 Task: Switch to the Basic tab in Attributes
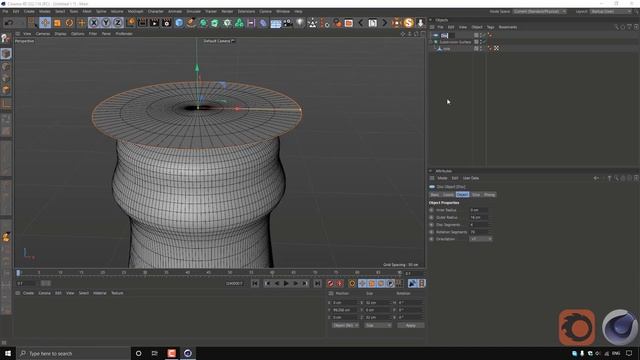[435, 195]
